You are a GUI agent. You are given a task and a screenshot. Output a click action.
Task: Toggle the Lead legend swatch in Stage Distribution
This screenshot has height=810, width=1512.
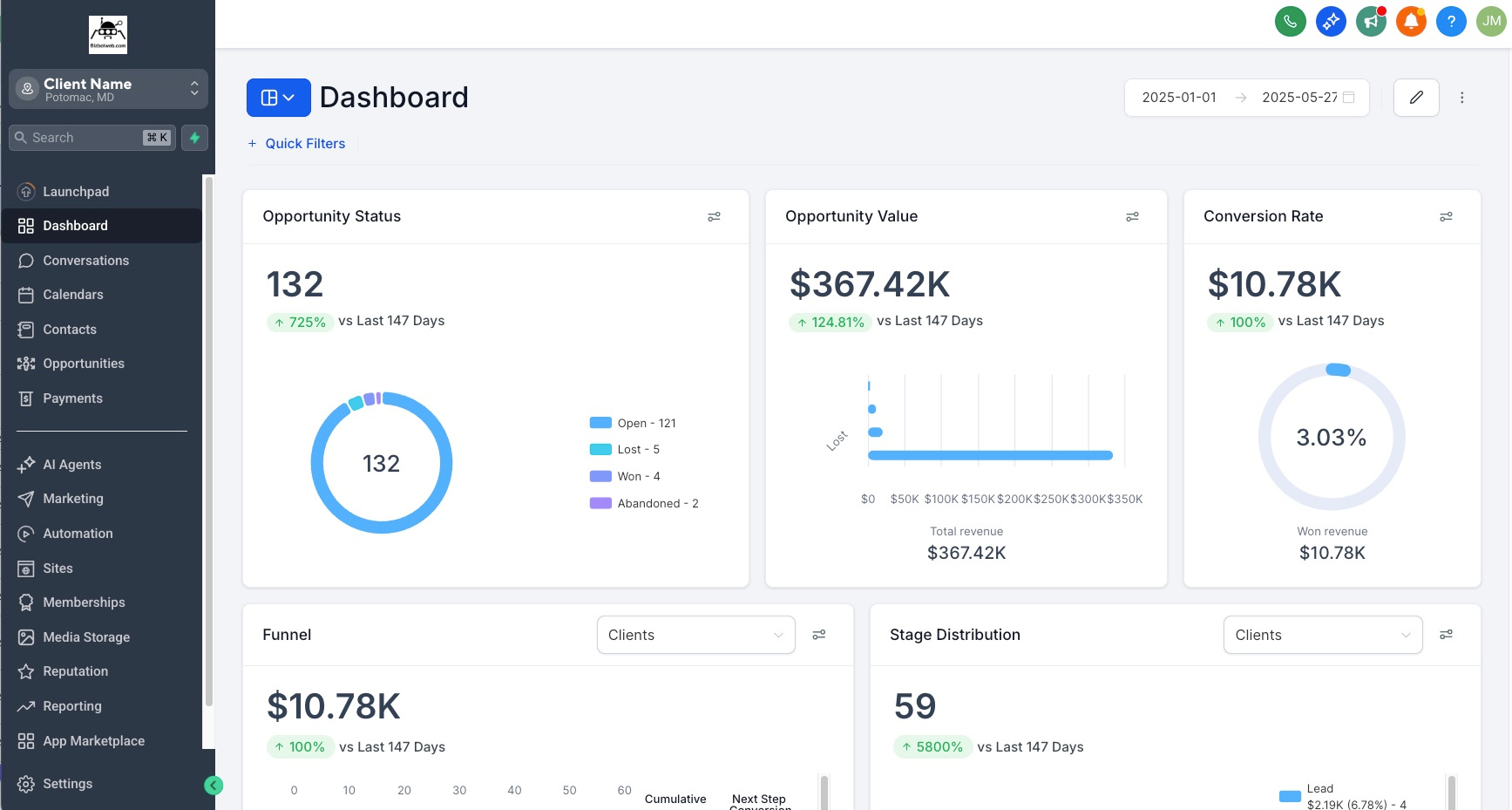tap(1290, 796)
